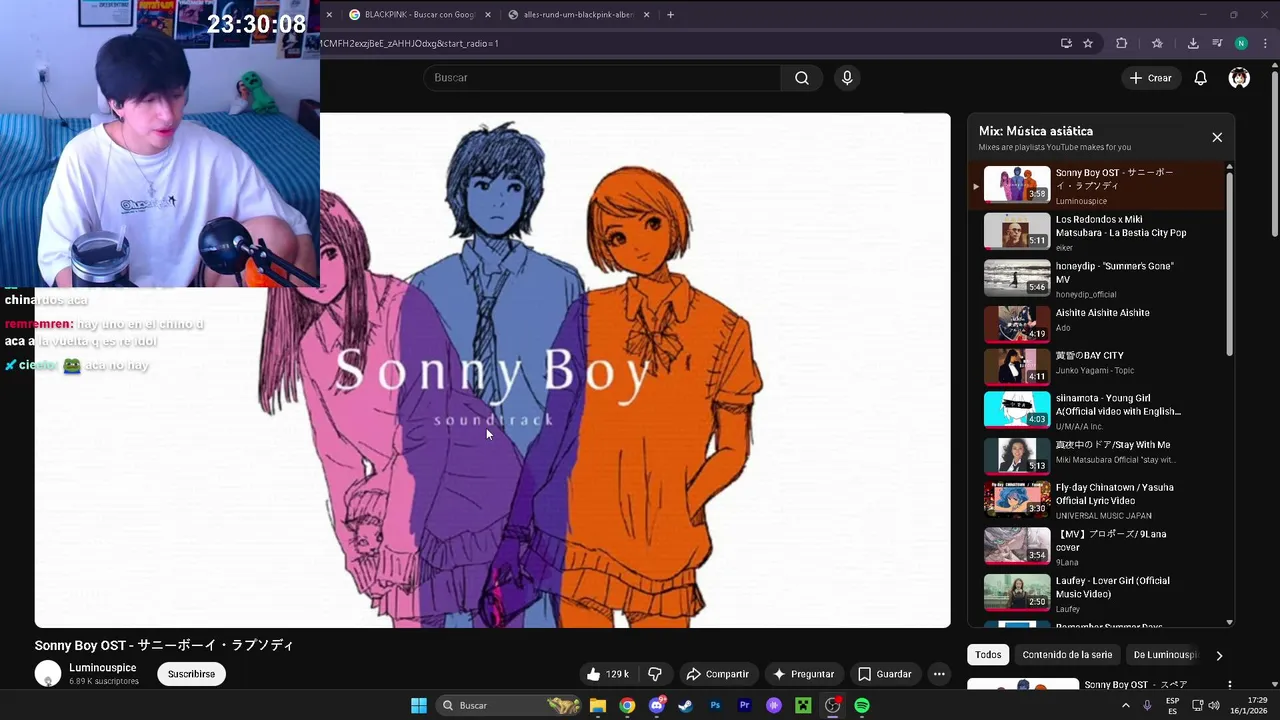Play 黄昏のBAY CITY by Junko Yagami
Screen dimensions: 1280x720
tap(1096, 367)
